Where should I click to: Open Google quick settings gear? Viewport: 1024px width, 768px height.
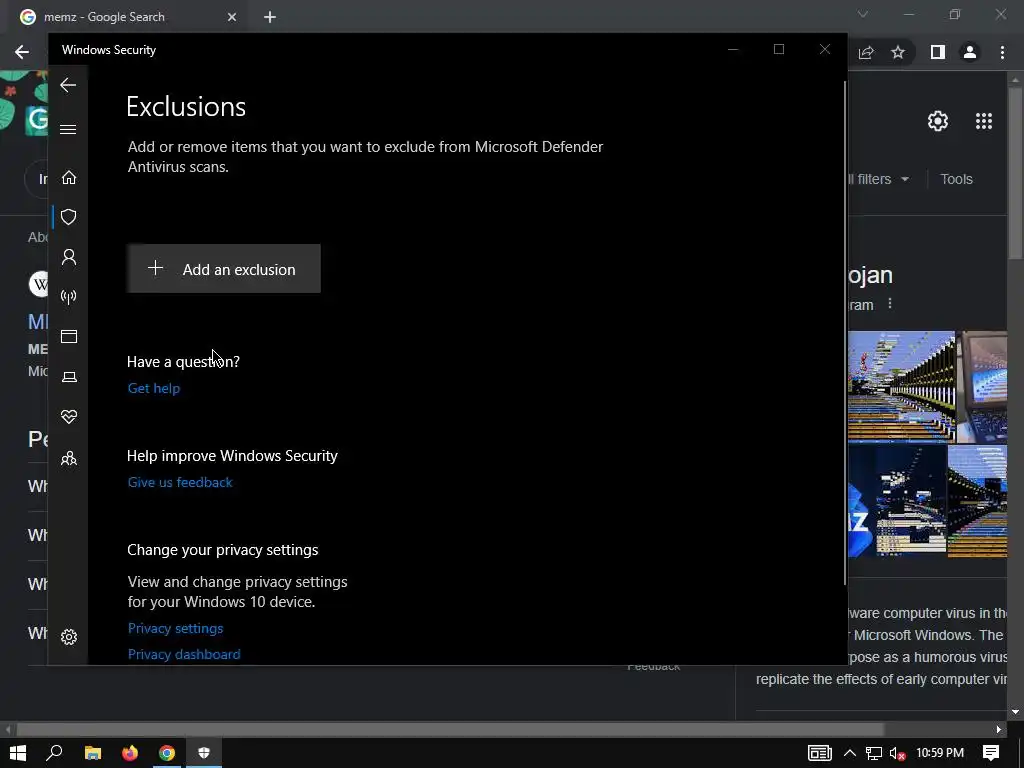pos(938,121)
